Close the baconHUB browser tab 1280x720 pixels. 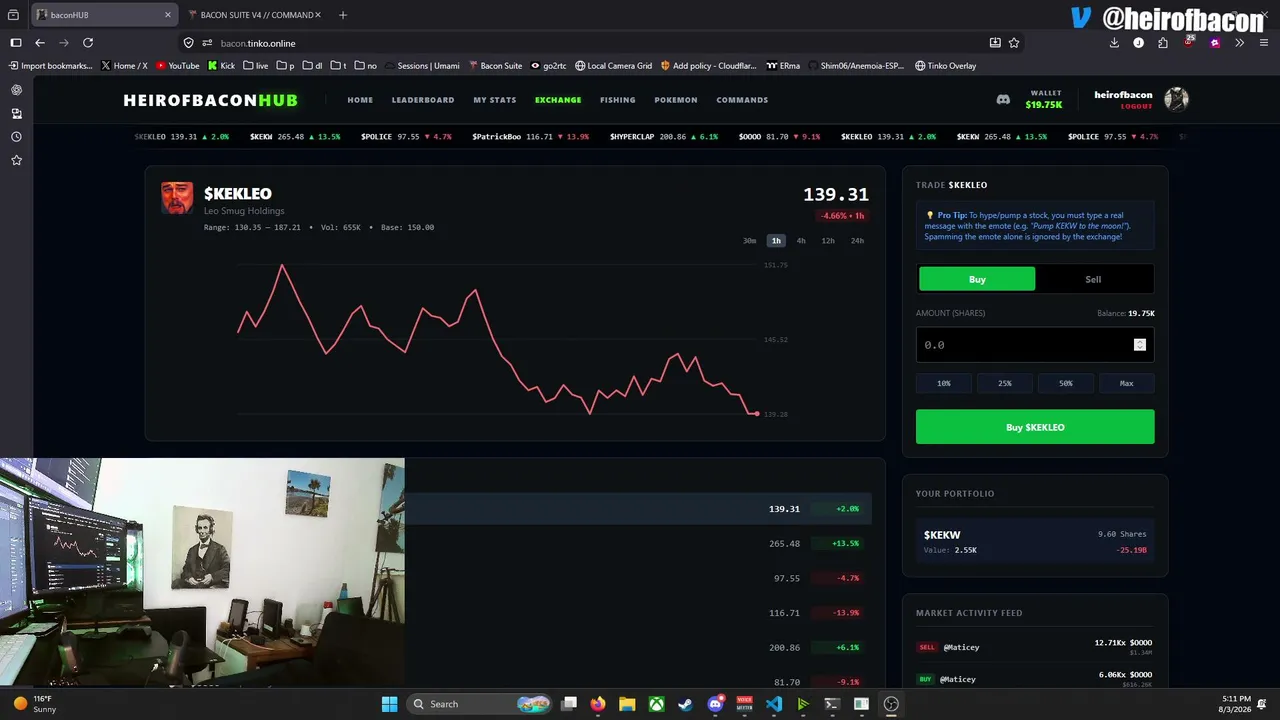coord(168,15)
